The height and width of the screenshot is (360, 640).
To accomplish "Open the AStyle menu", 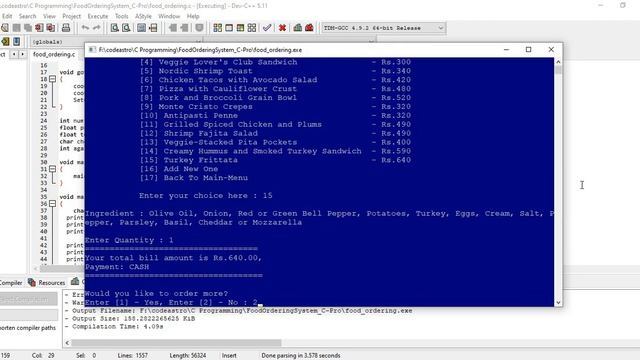I will [143, 16].
